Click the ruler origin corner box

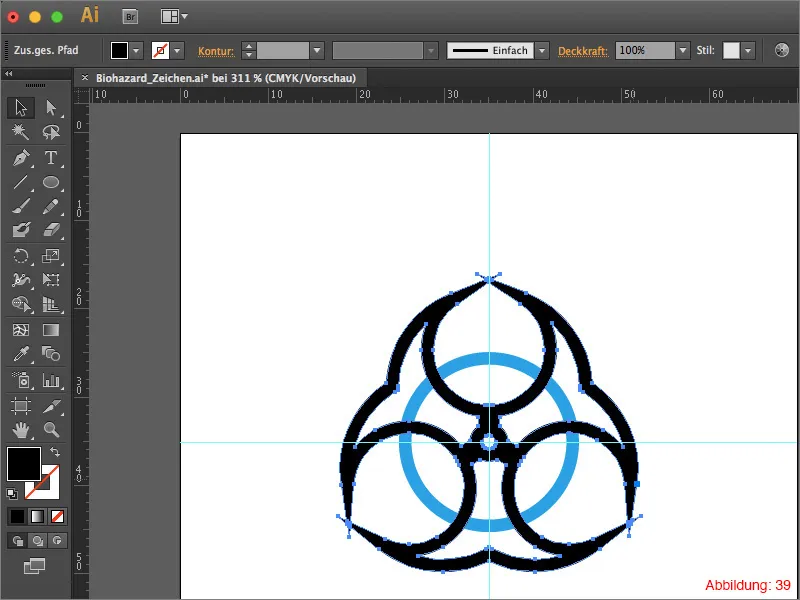(82, 95)
